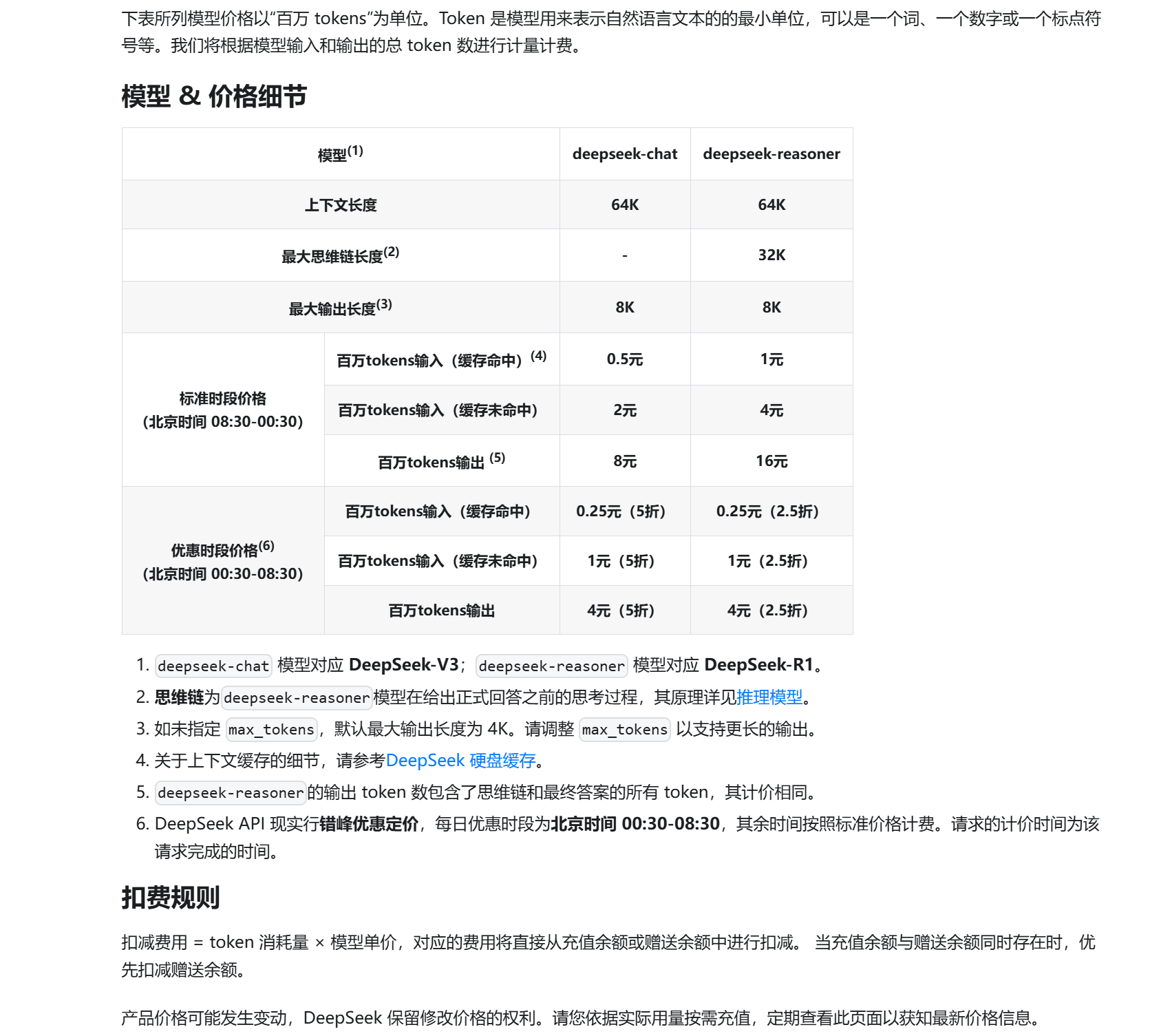Select the 8元 output price
This screenshot has height=1036, width=1150.
point(625,461)
